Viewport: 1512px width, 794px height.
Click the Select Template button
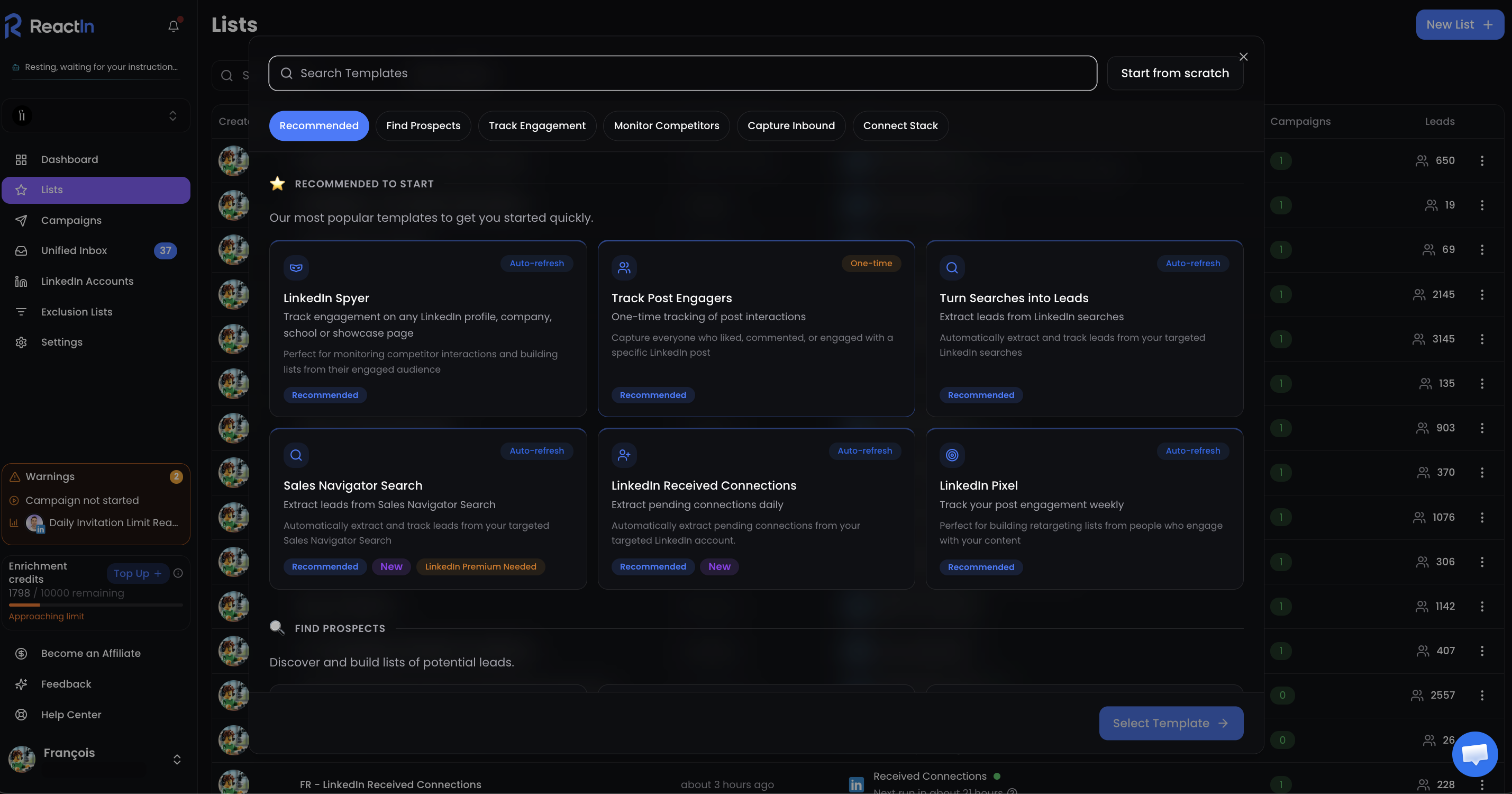pyautogui.click(x=1170, y=723)
